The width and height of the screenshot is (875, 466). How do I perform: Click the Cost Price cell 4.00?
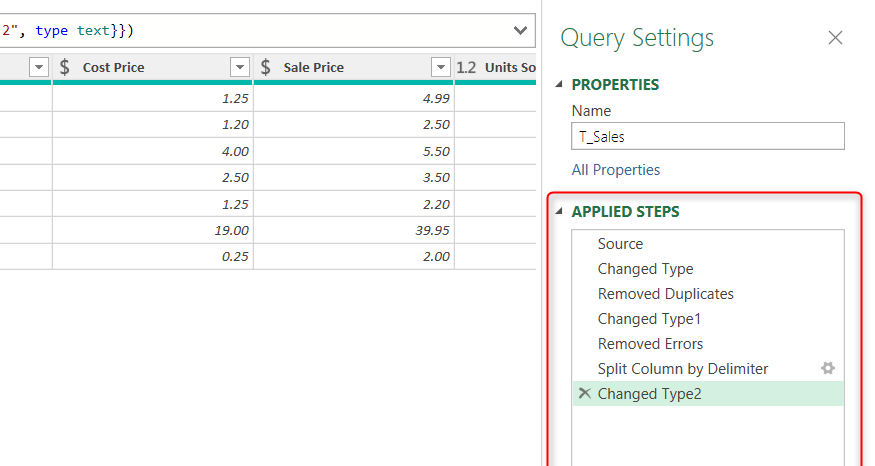coord(153,151)
